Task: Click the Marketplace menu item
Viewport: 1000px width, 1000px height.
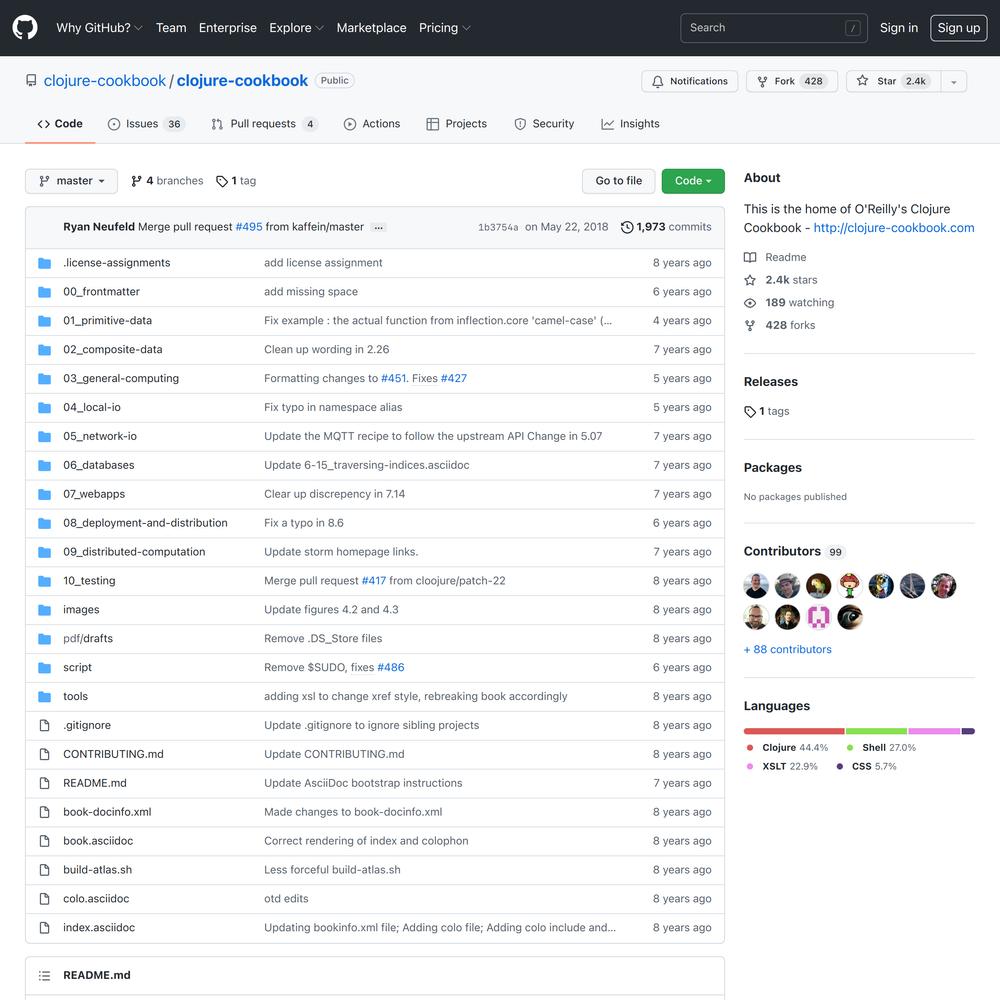Action: pos(371,28)
